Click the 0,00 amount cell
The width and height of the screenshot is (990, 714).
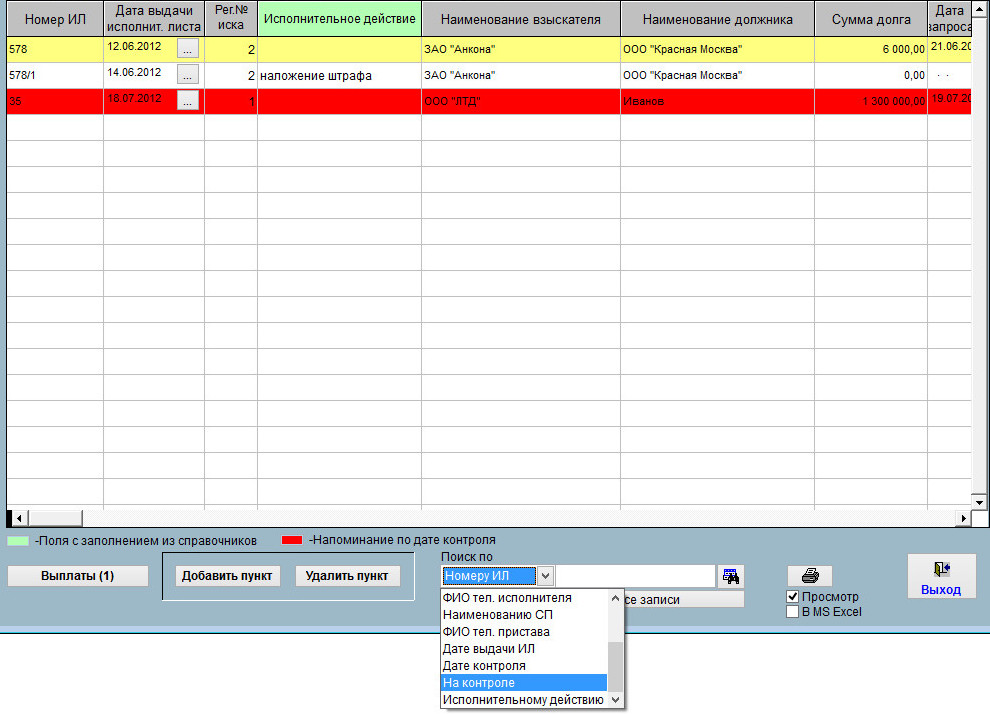click(871, 75)
